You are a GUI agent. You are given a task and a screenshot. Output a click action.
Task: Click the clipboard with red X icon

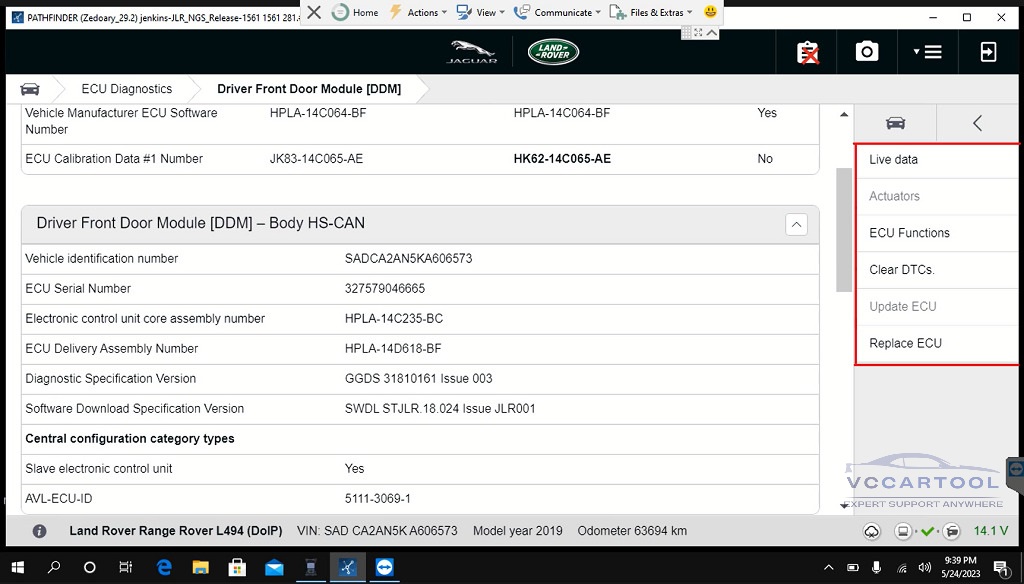tap(807, 52)
